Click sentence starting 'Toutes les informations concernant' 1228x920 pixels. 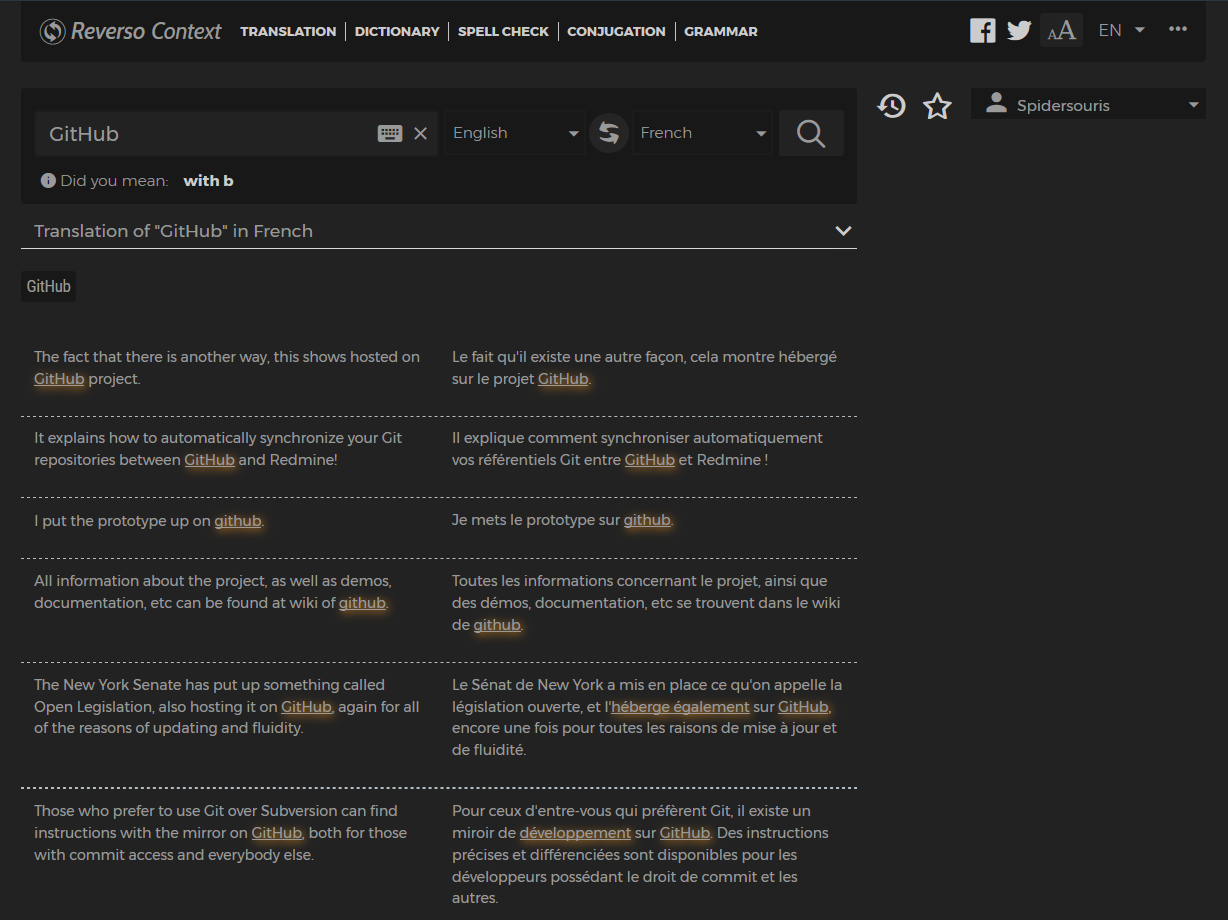[x=646, y=603]
